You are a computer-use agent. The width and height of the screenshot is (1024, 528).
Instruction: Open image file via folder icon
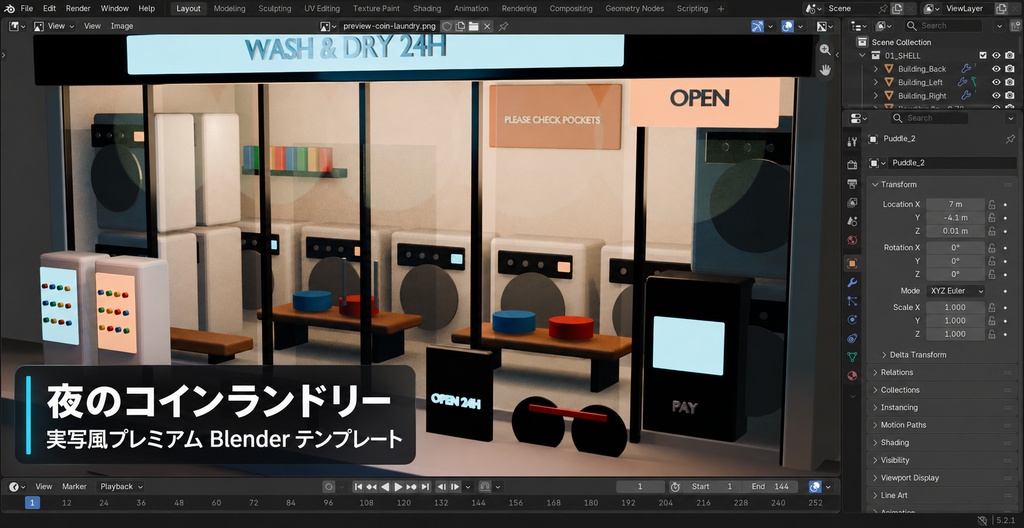pos(473,27)
